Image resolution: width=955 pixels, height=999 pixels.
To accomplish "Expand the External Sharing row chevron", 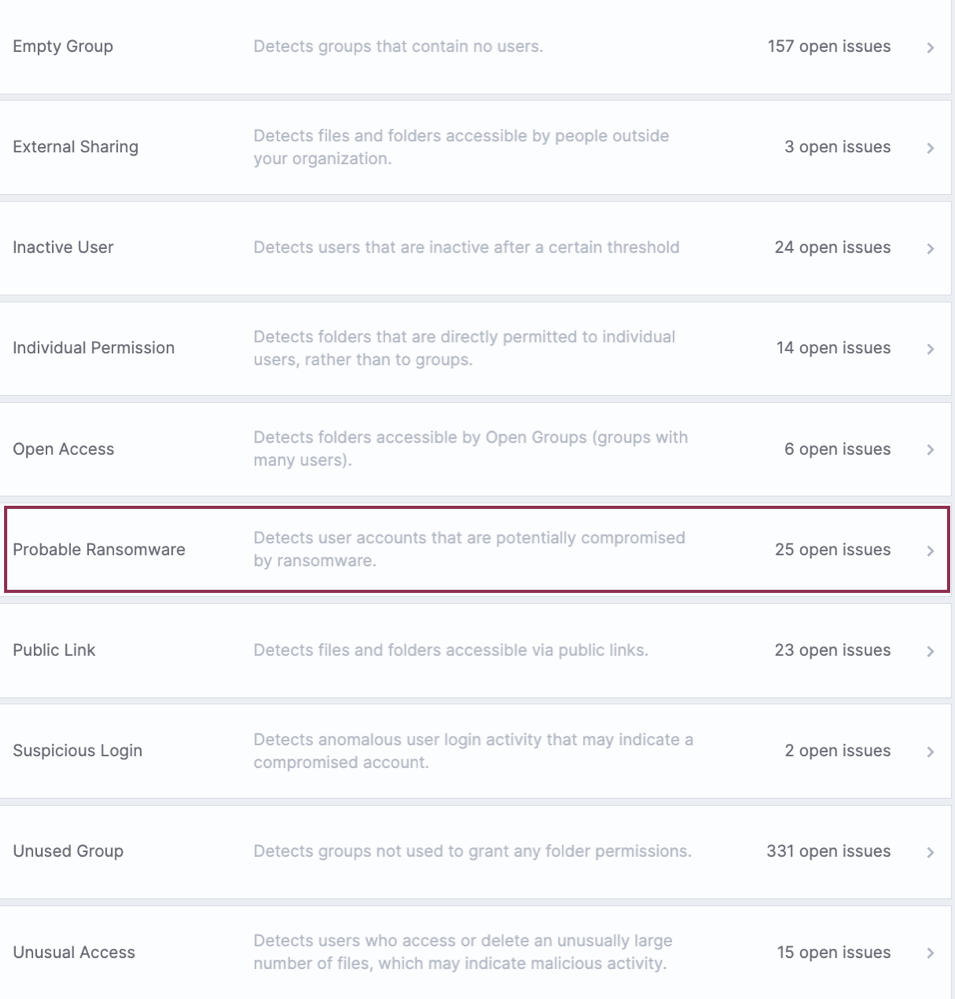I will 930,147.
